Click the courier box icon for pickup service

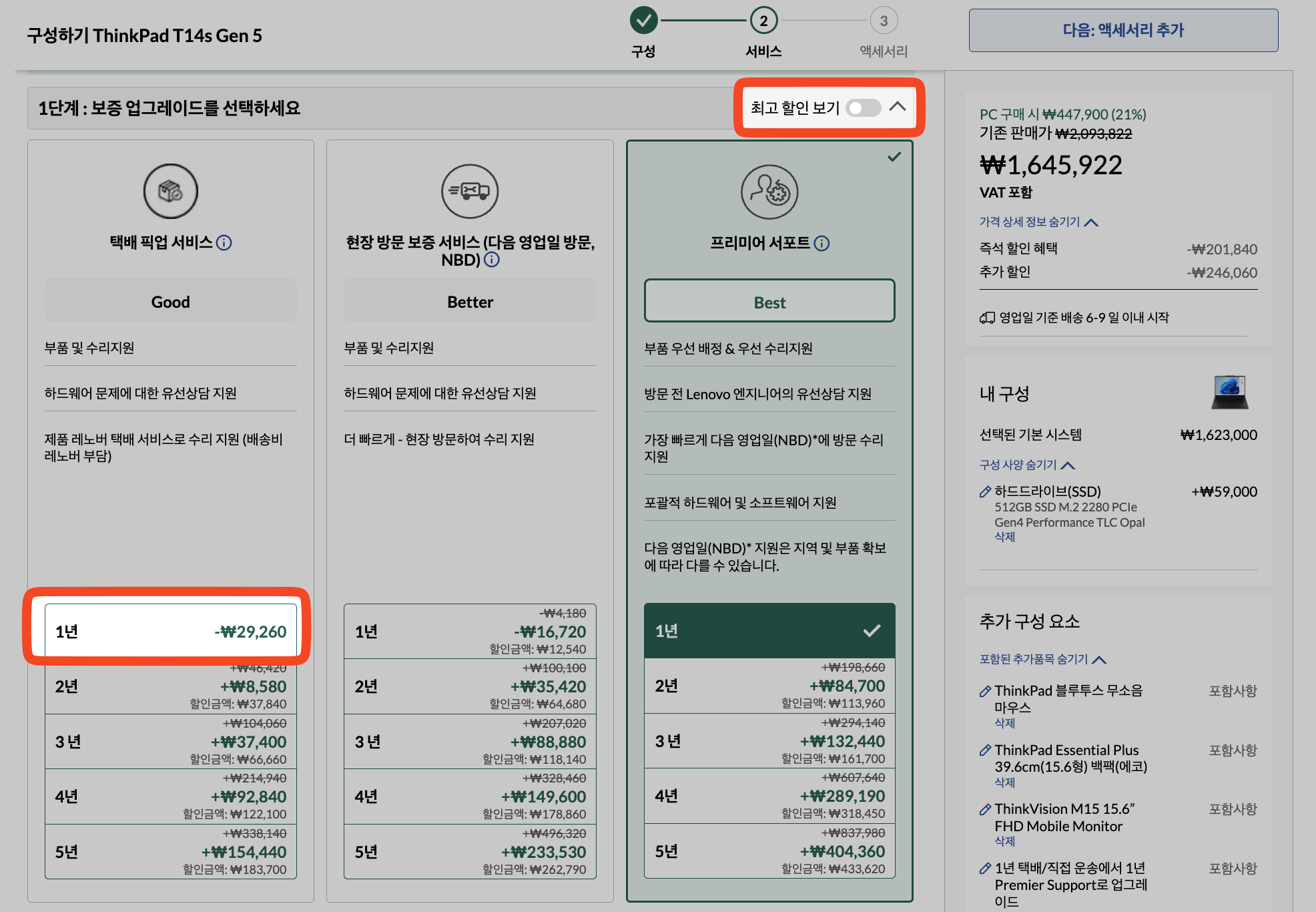pos(171,192)
